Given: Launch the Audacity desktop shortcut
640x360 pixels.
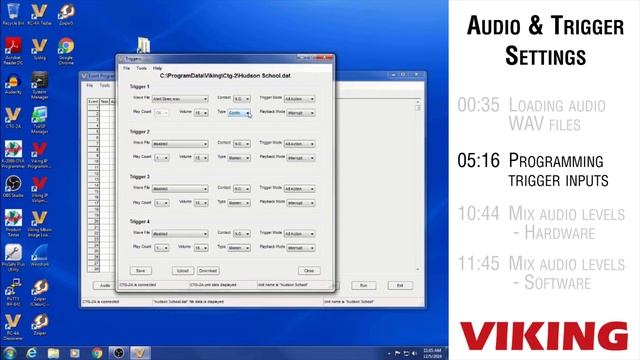Looking at the screenshot, I should click(13, 84).
